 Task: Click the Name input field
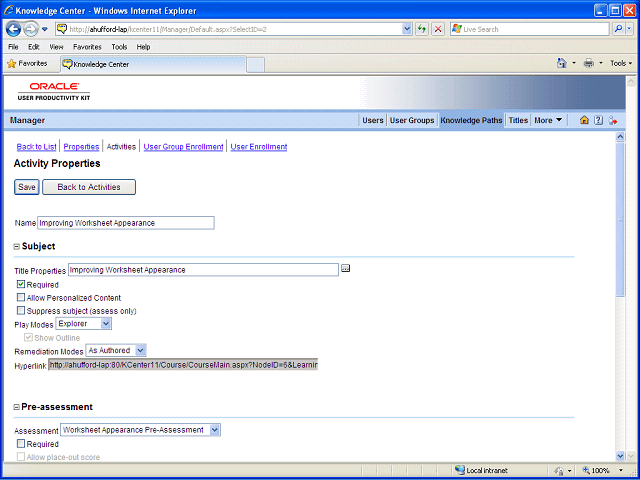[x=126, y=223]
